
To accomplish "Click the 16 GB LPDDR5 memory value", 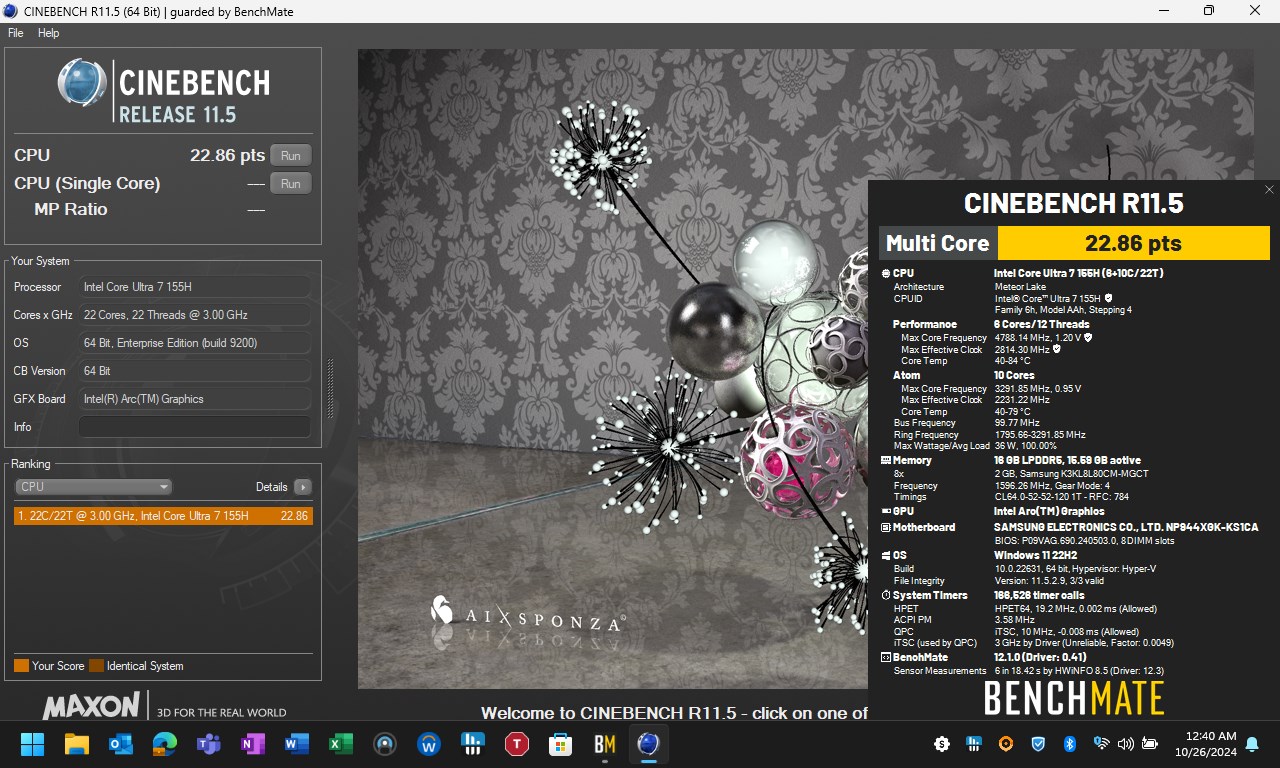I will pyautogui.click(x=1067, y=461).
